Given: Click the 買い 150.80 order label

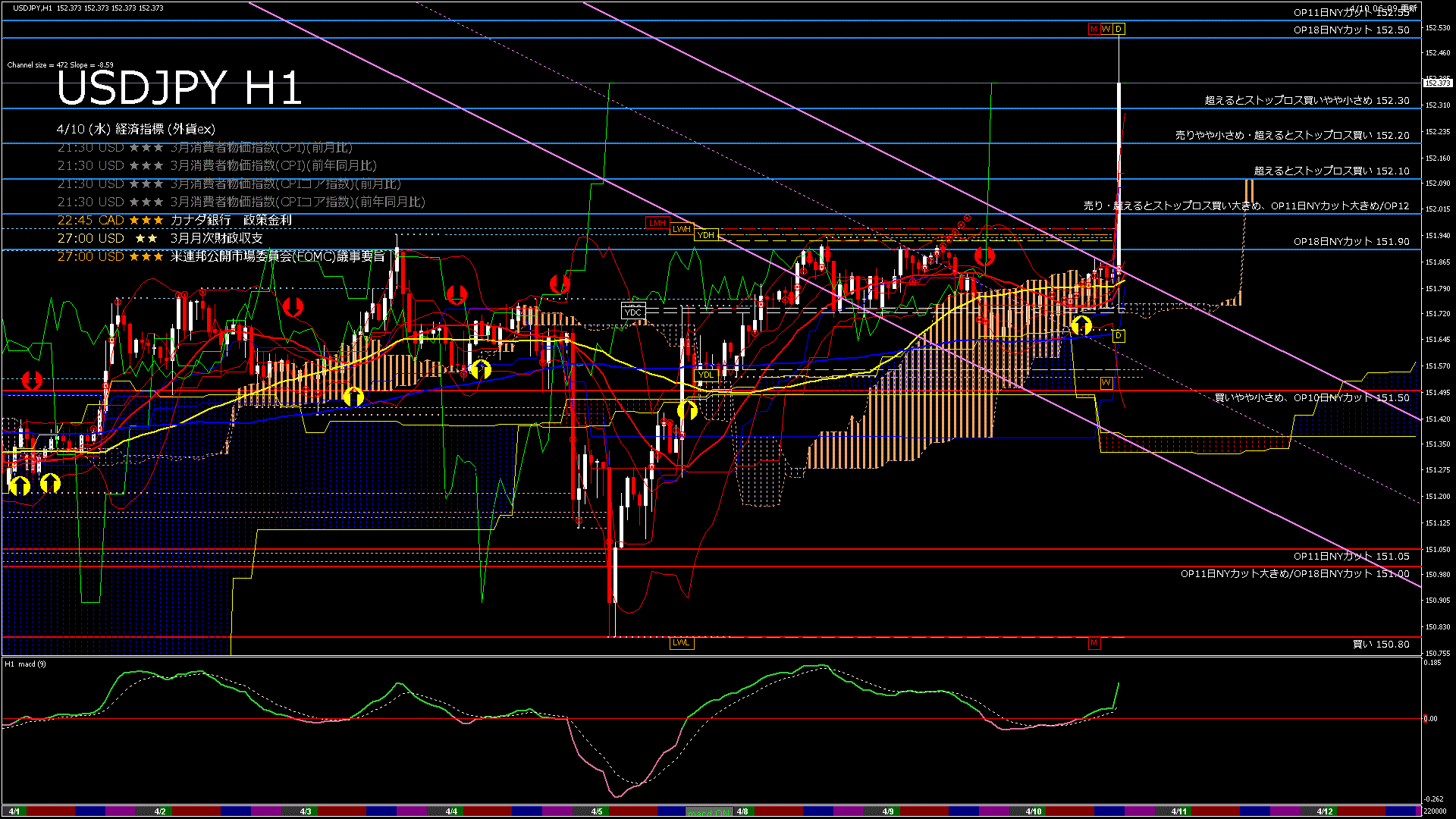Looking at the screenshot, I should click(x=1381, y=645).
